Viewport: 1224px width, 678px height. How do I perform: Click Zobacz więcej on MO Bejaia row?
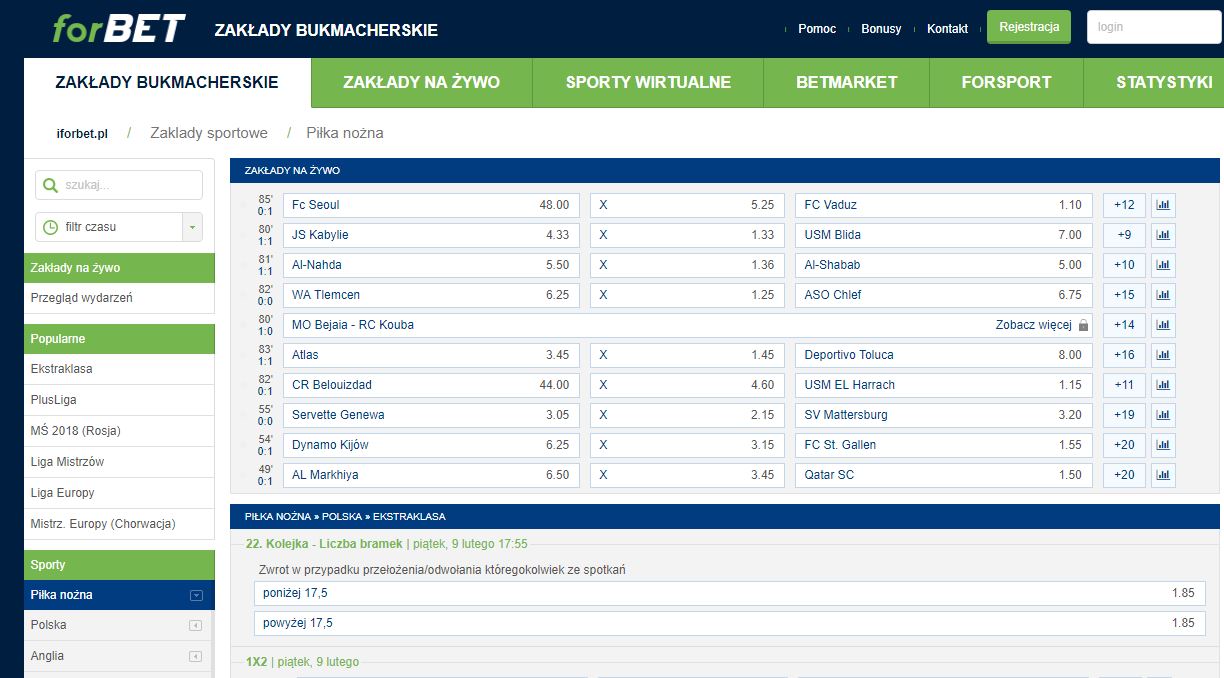pyautogui.click(x=1033, y=325)
